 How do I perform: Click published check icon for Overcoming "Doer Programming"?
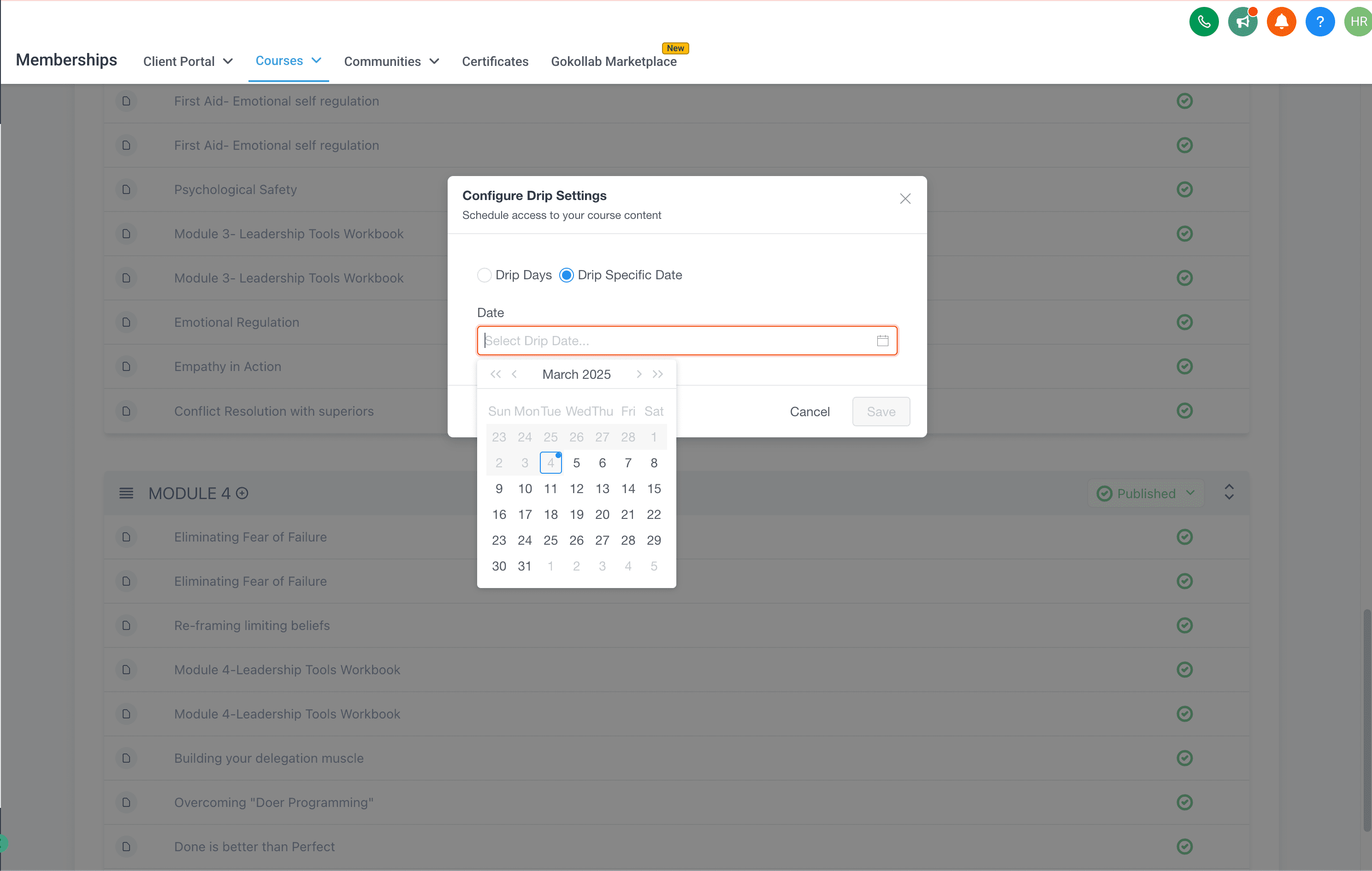coord(1184,802)
